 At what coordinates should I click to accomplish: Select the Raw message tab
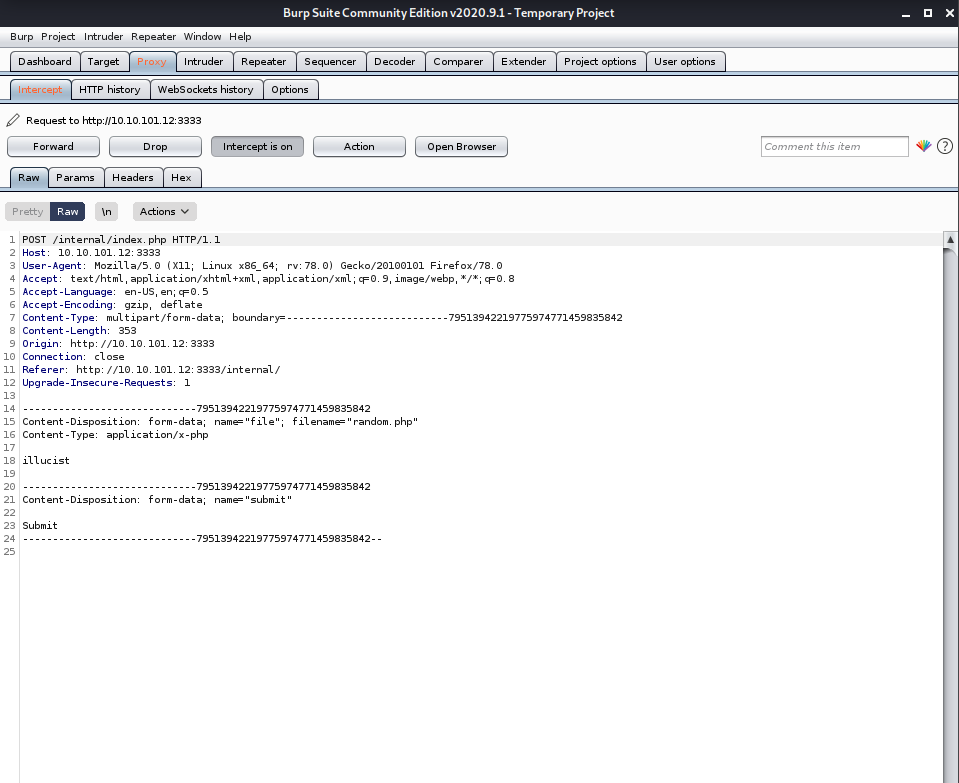coord(29,178)
